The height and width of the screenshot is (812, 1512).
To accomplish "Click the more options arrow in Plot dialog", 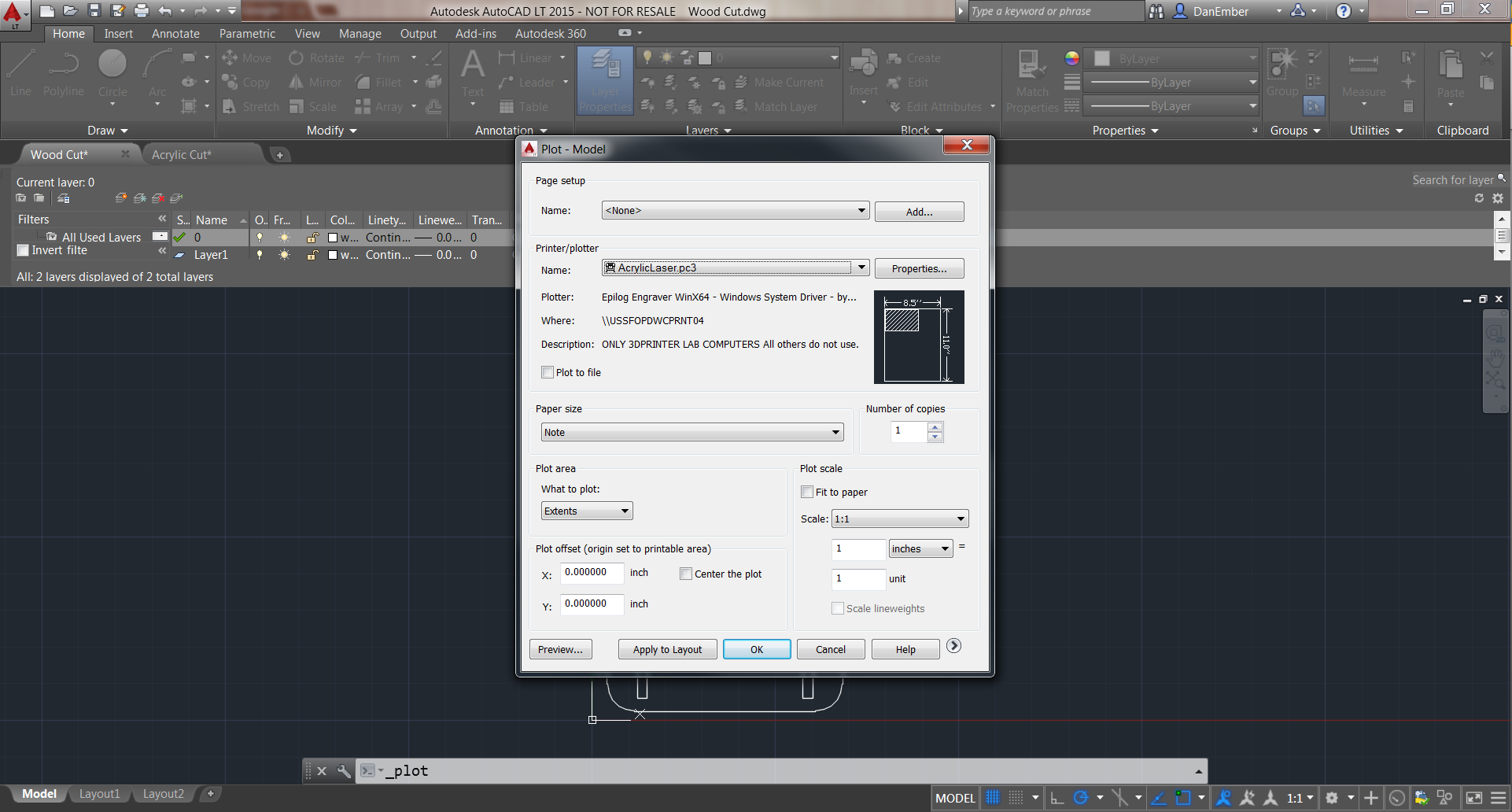I will [953, 646].
